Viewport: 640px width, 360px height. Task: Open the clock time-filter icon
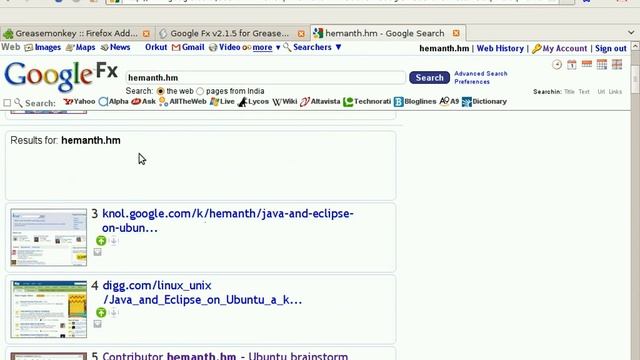tap(557, 64)
